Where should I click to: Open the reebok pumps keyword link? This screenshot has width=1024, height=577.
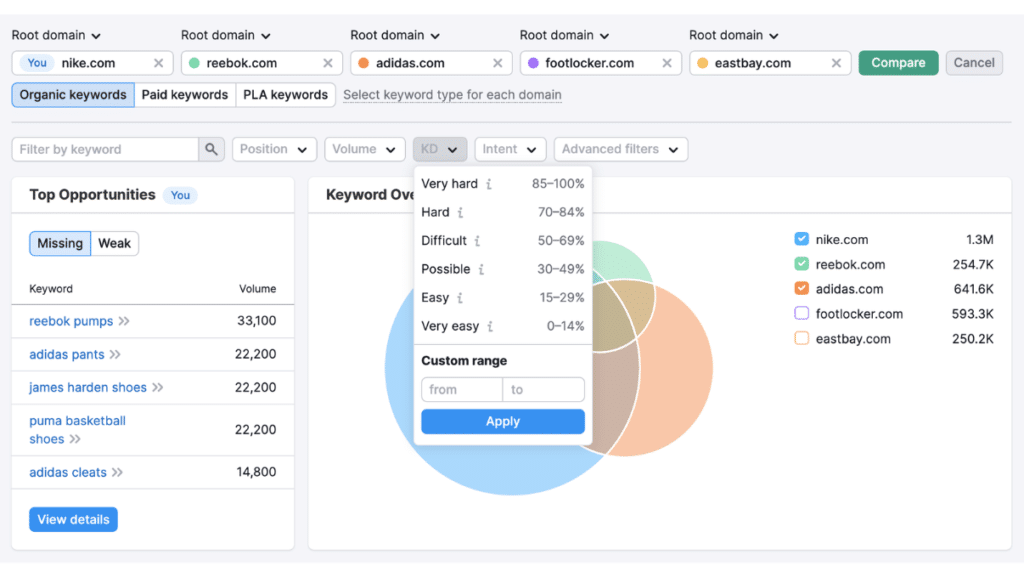[71, 321]
